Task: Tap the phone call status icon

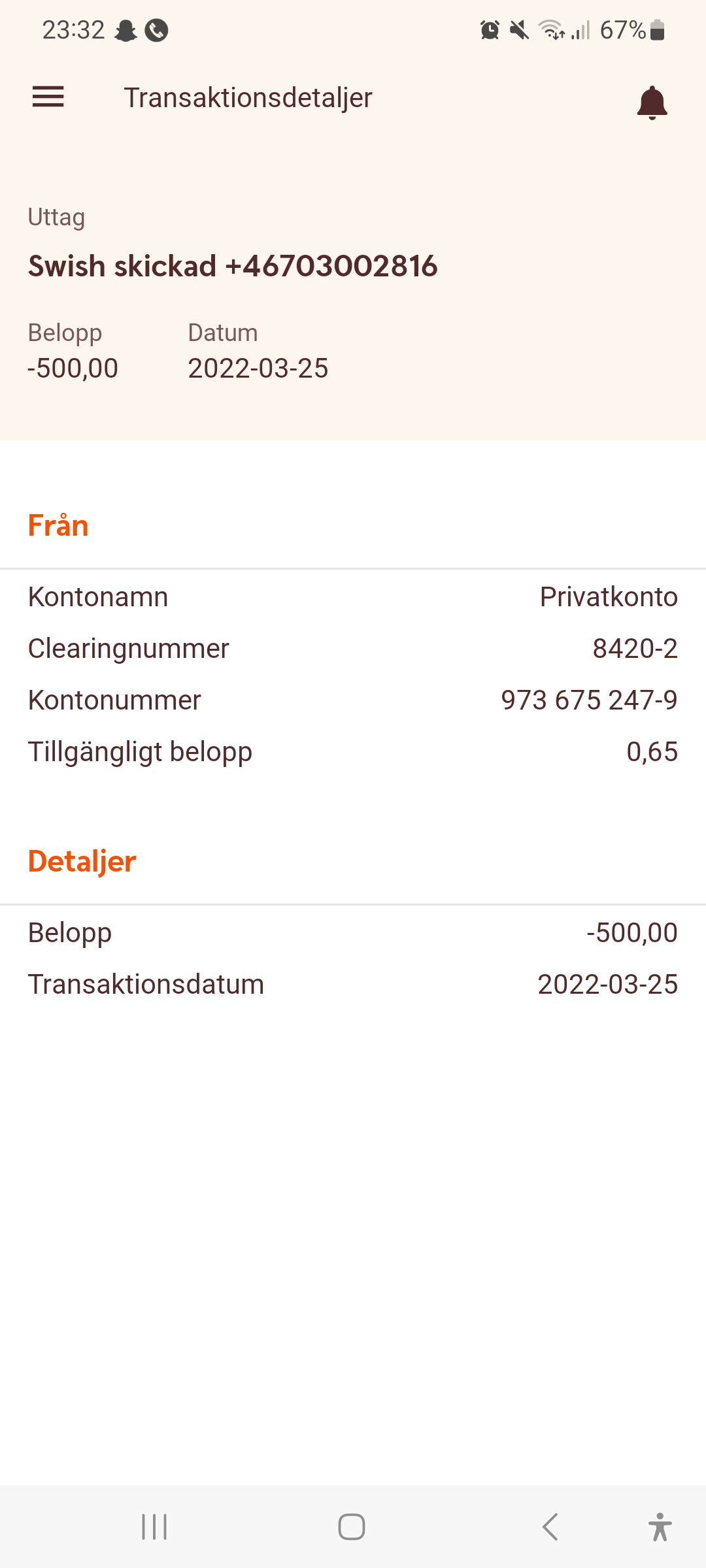Action: click(156, 30)
